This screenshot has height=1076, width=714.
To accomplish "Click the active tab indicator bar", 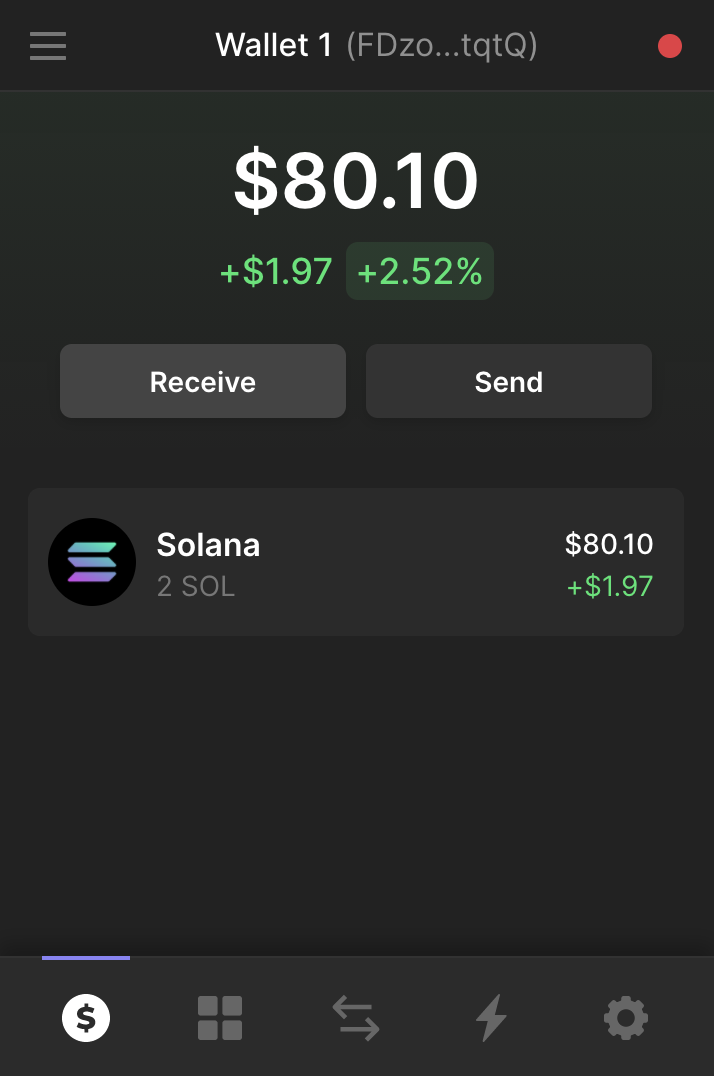I will [85, 957].
